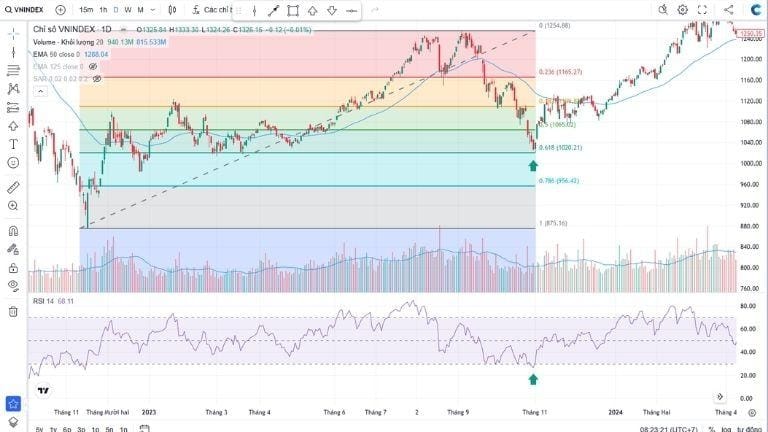Select rectangle tool in favorites toolbar
The width and height of the screenshot is (768, 432).
293,10
